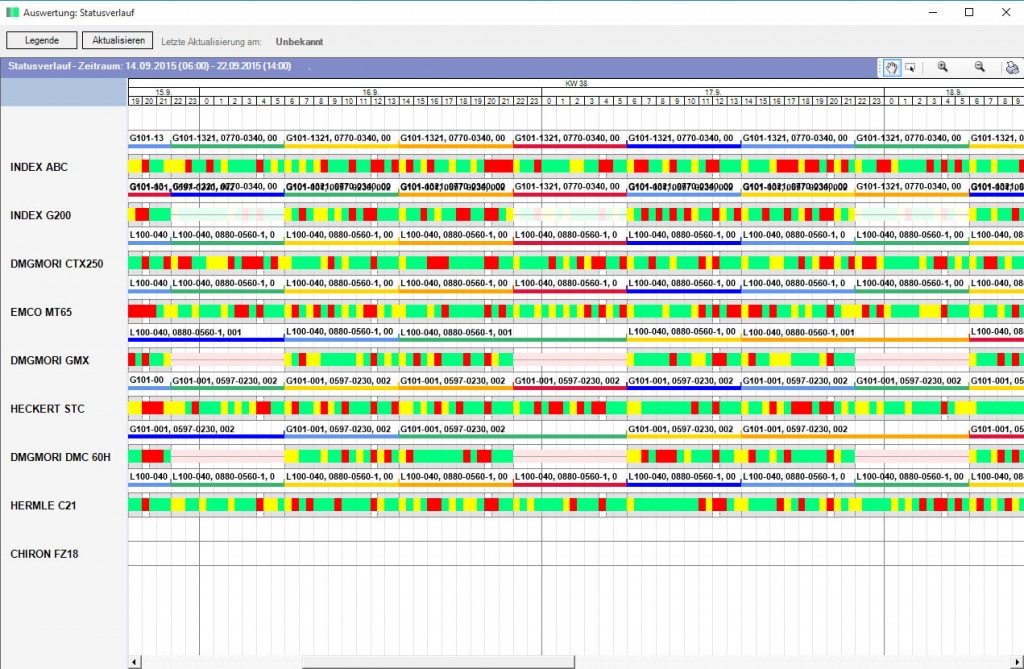
Task: Click the Unbekannt update status text
Action: point(299,41)
